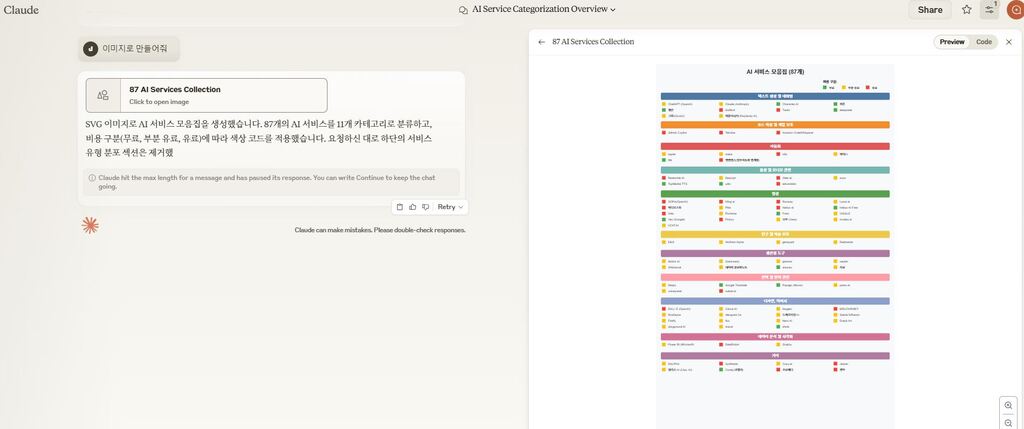This screenshot has width=1024, height=429.
Task: Click the Claude logo at top left
Action: [21, 10]
